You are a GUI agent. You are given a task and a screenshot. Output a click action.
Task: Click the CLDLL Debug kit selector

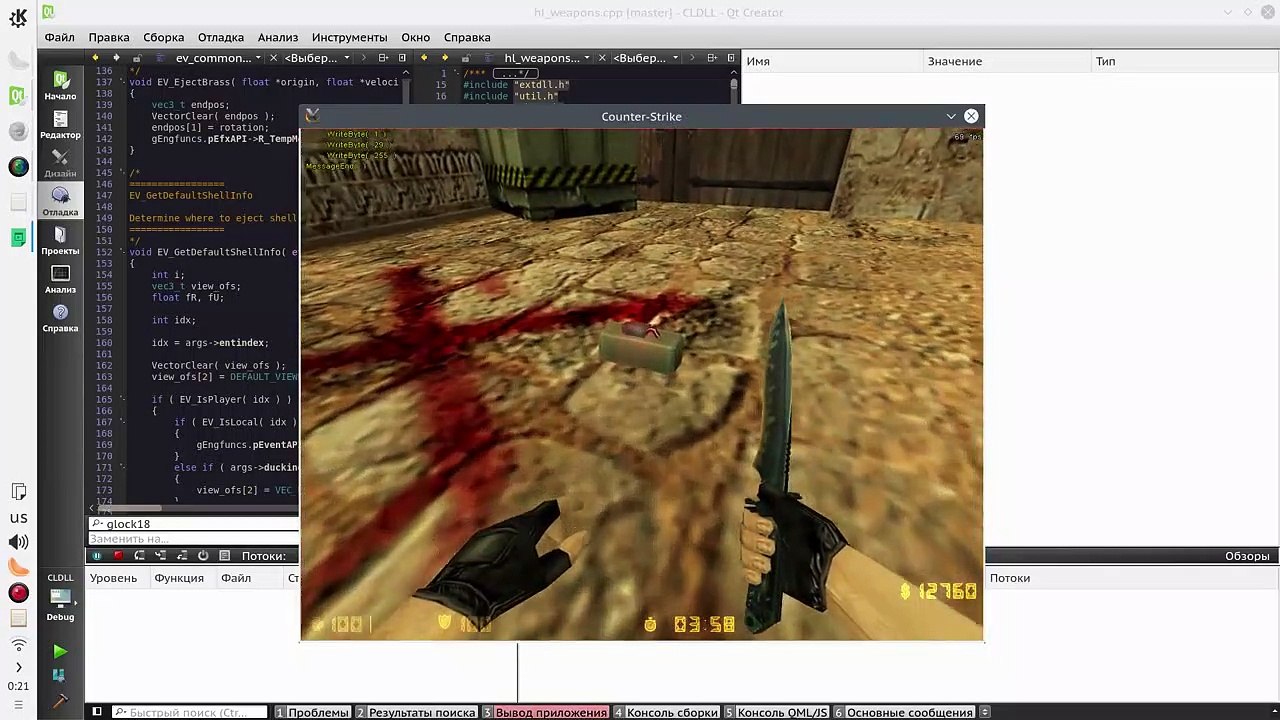click(x=60, y=598)
